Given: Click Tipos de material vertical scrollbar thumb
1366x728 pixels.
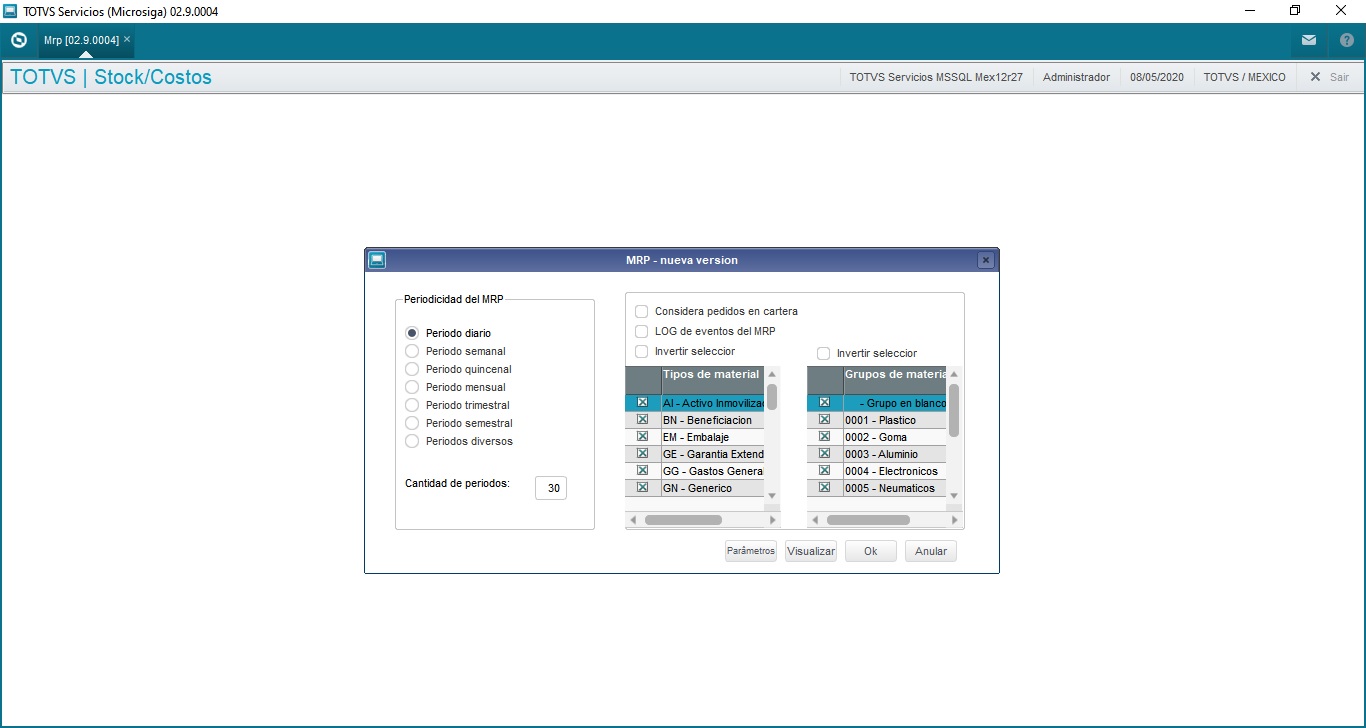Looking at the screenshot, I should [x=772, y=397].
